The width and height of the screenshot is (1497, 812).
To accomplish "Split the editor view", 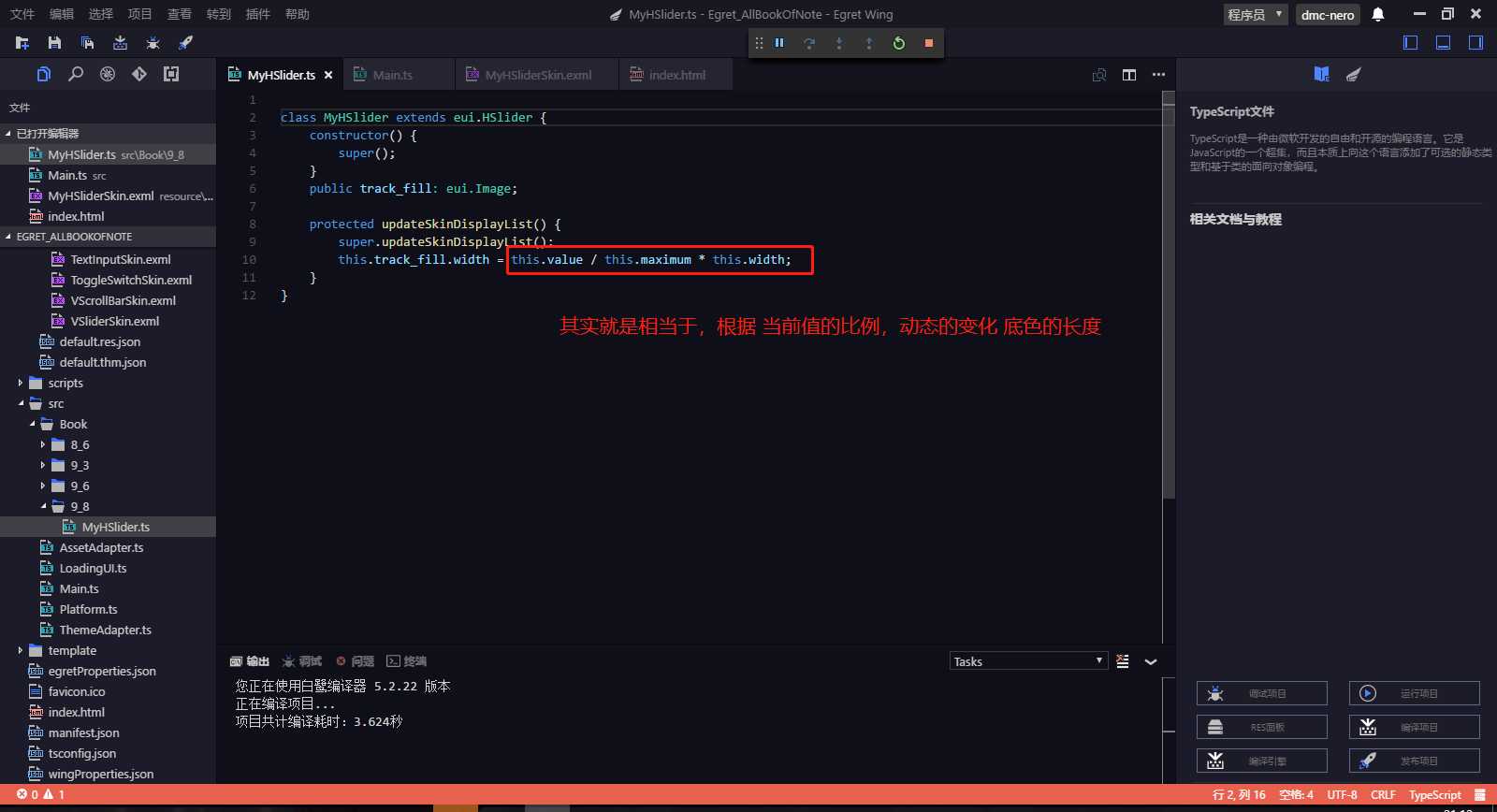I will click(x=1129, y=75).
